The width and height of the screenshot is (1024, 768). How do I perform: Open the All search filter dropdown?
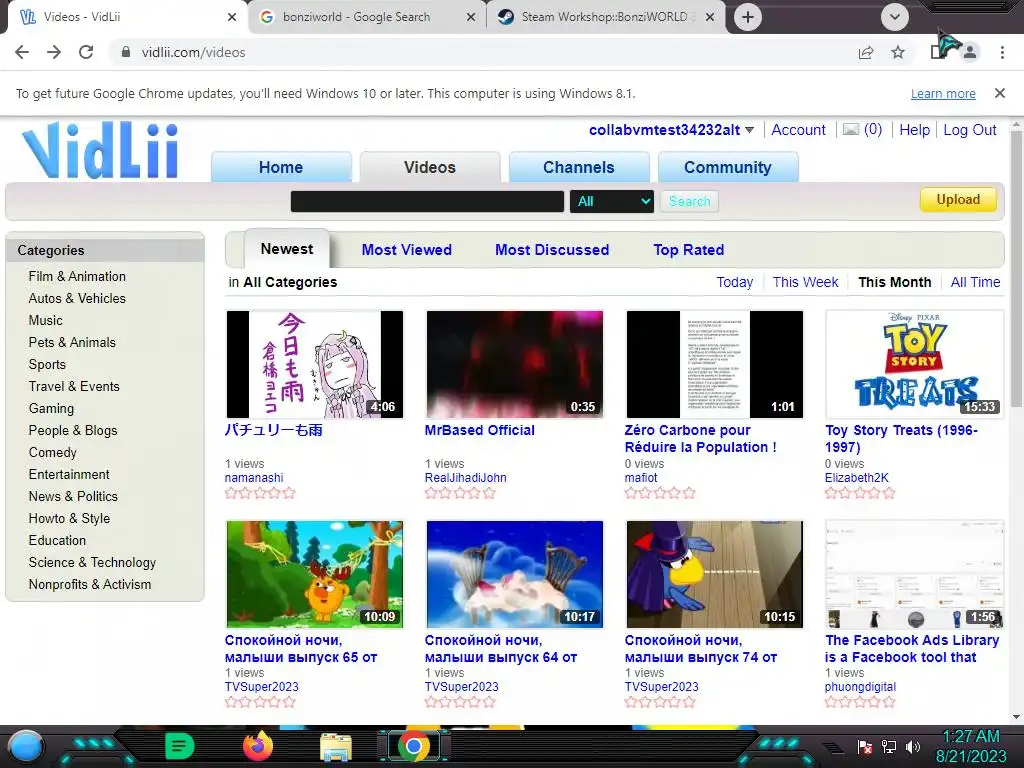[612, 201]
